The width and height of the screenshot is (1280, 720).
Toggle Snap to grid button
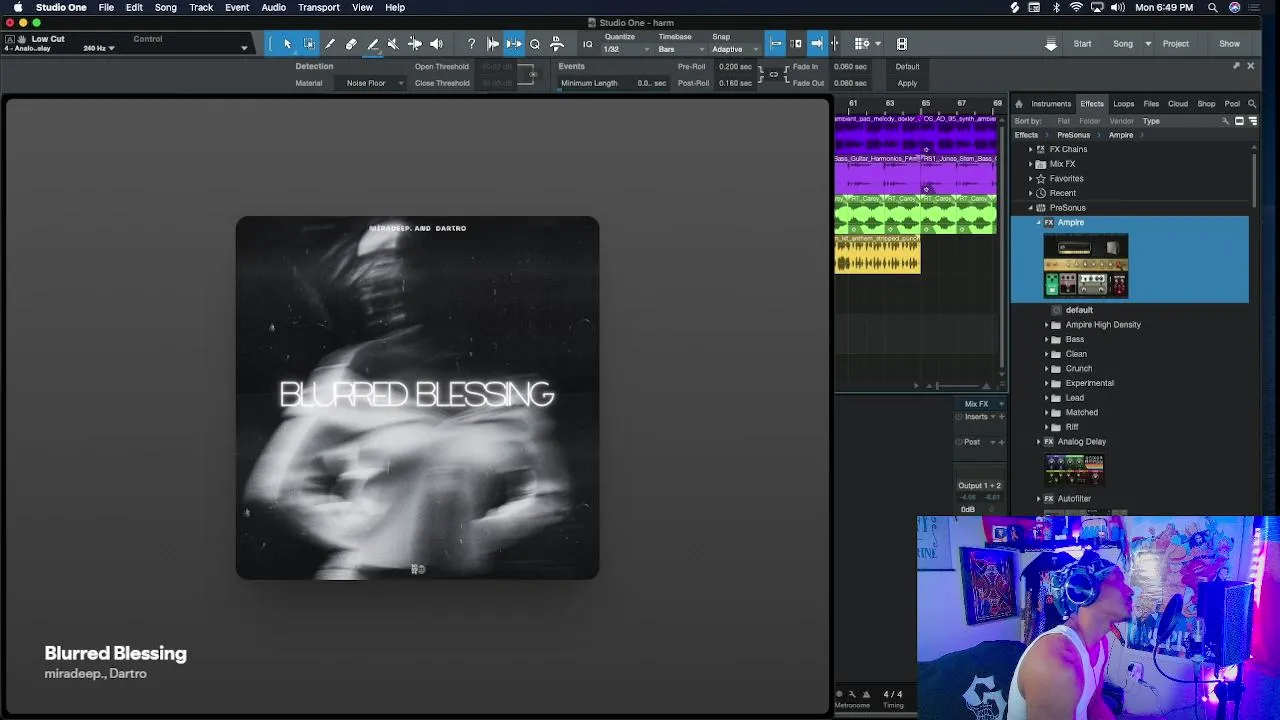pos(776,44)
